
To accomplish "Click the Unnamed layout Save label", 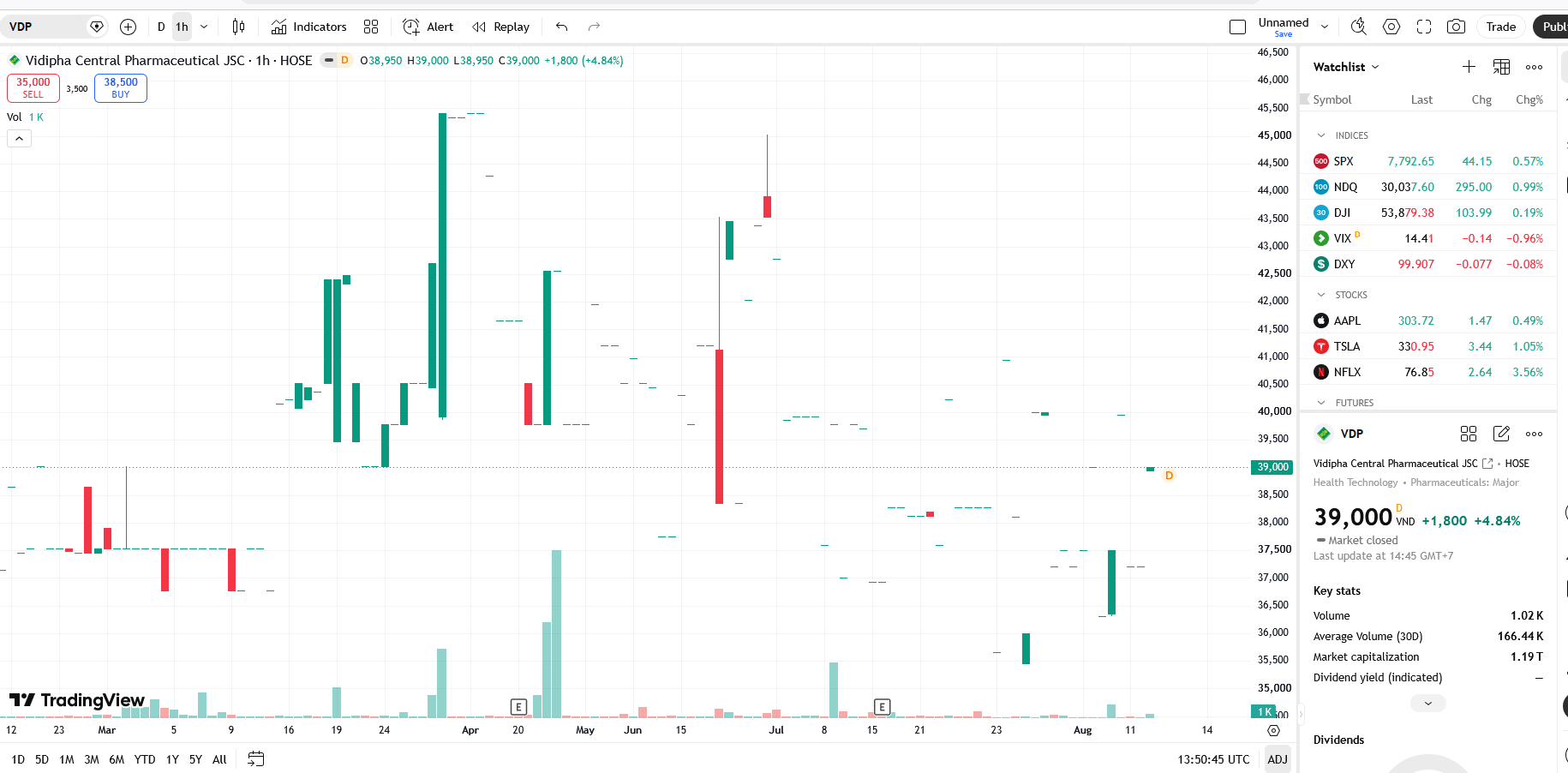I will click(x=1284, y=34).
